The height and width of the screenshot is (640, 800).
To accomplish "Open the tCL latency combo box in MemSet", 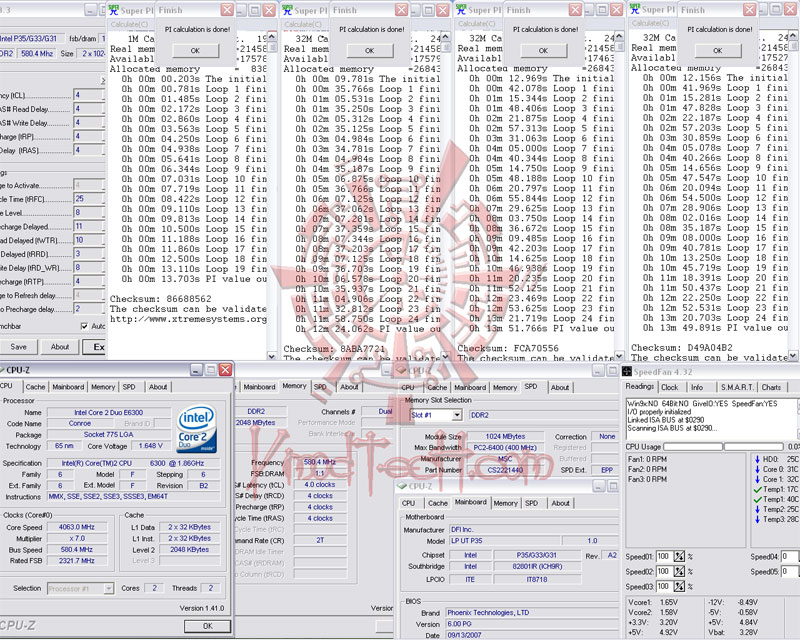I will tap(89, 95).
